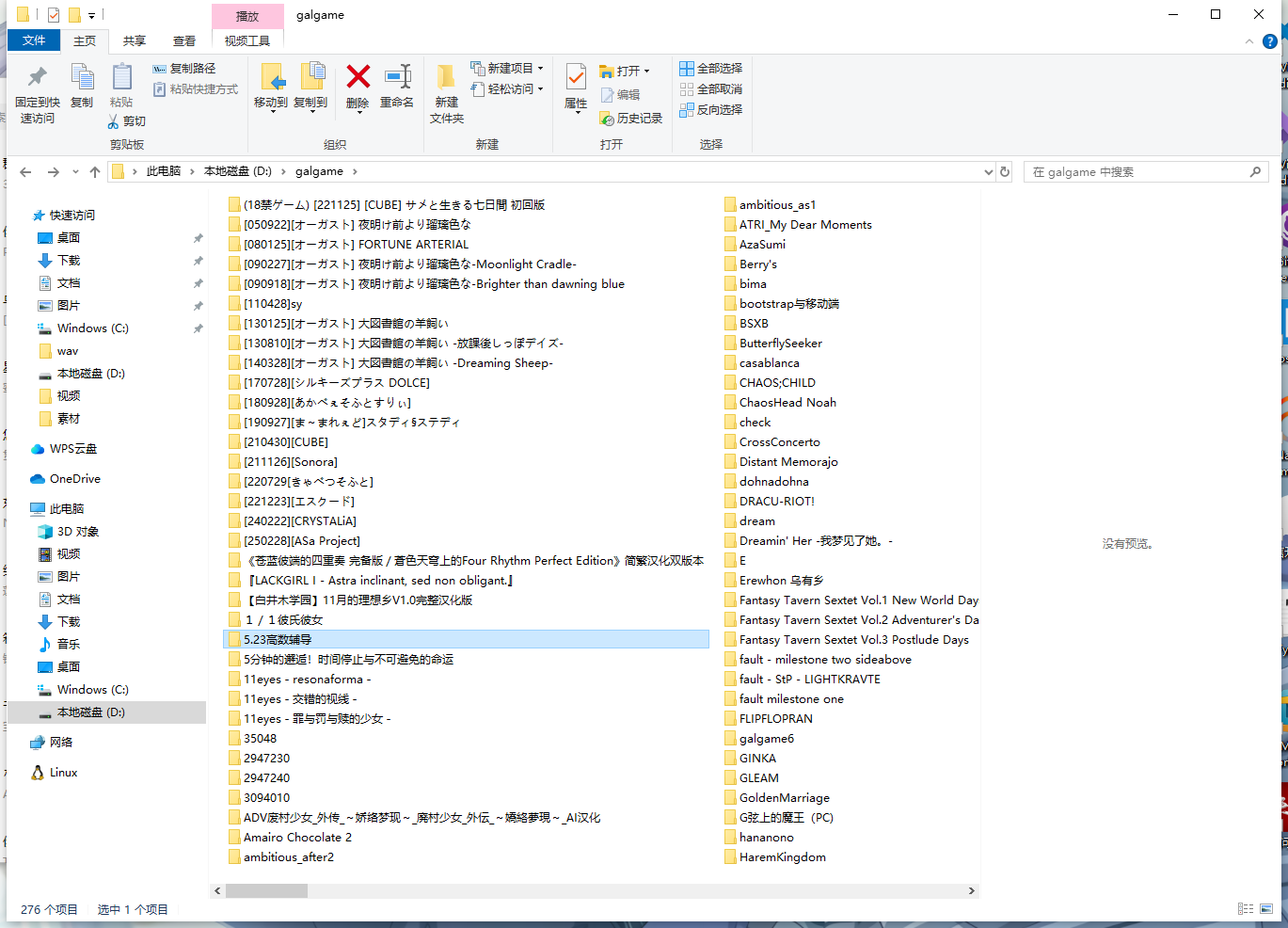Switch to large thumbnails view icon
The width and height of the screenshot is (1288, 928).
tap(1266, 909)
